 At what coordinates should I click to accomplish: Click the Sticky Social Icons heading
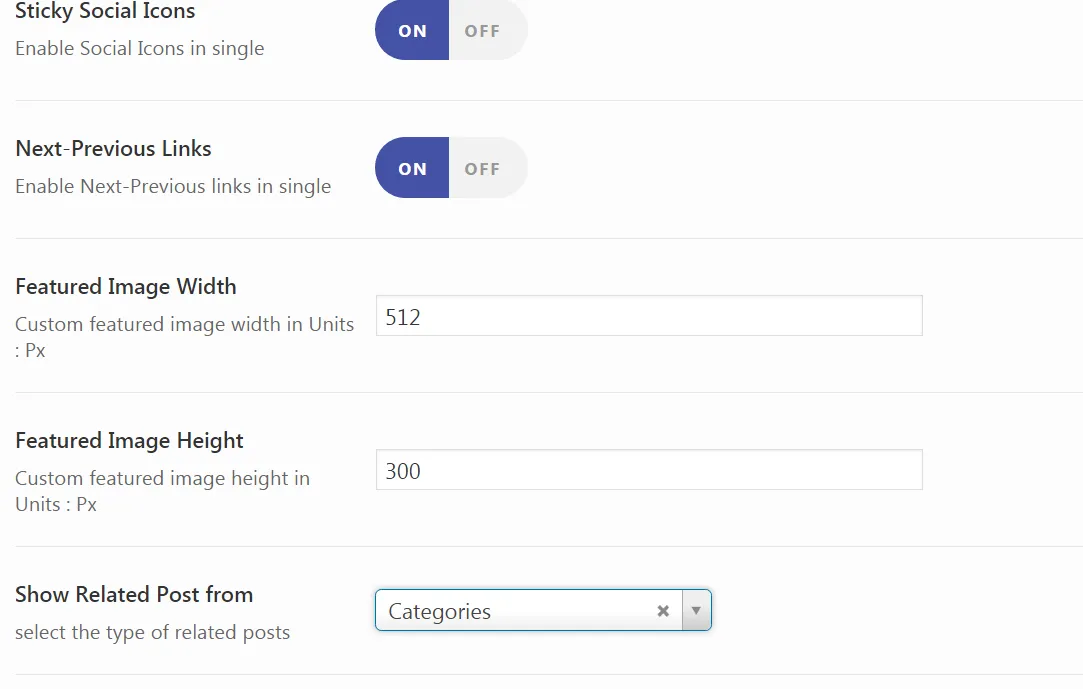tap(105, 12)
